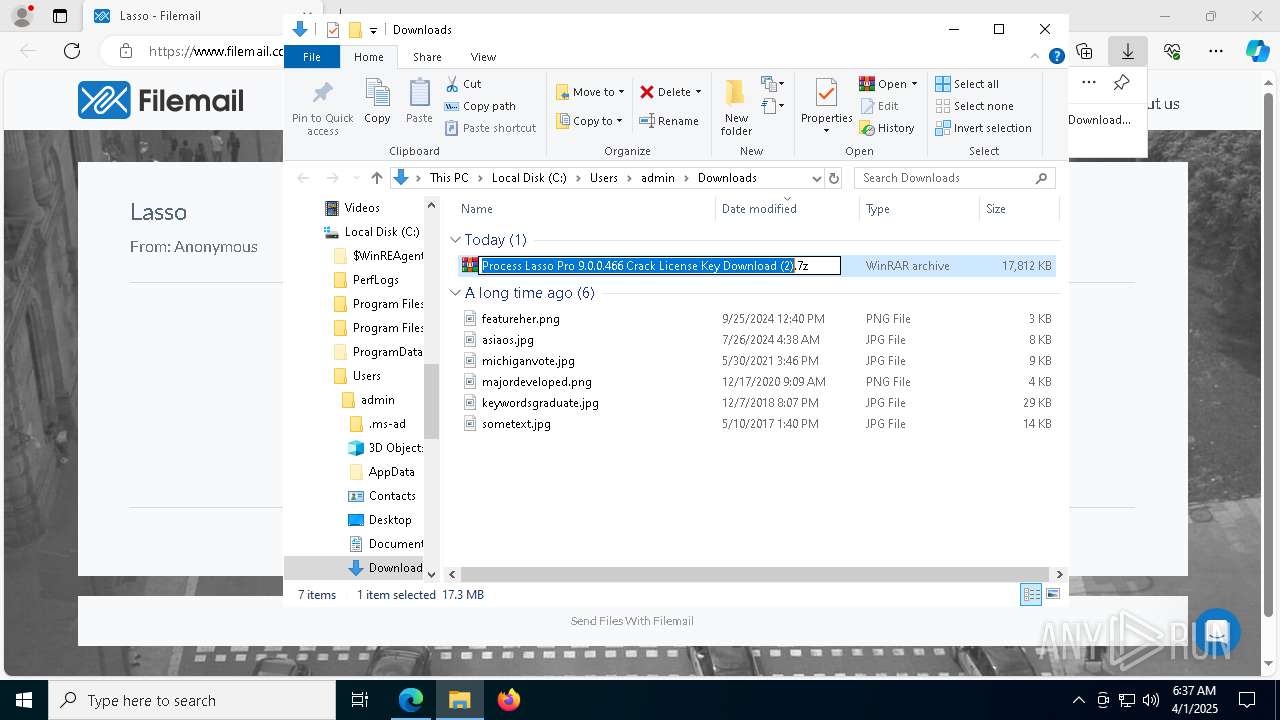
Task: Click browser refresh button in Edge
Action: 72,51
